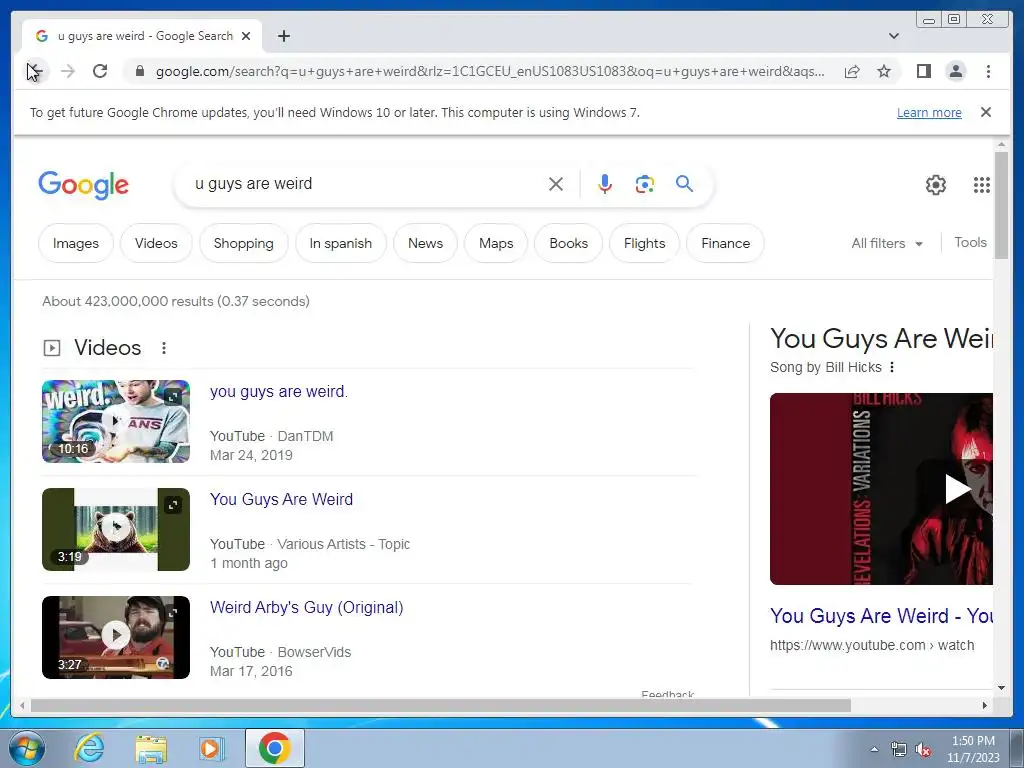This screenshot has width=1024, height=768.
Task: Clear the search box with the X icon
Action: click(x=556, y=184)
